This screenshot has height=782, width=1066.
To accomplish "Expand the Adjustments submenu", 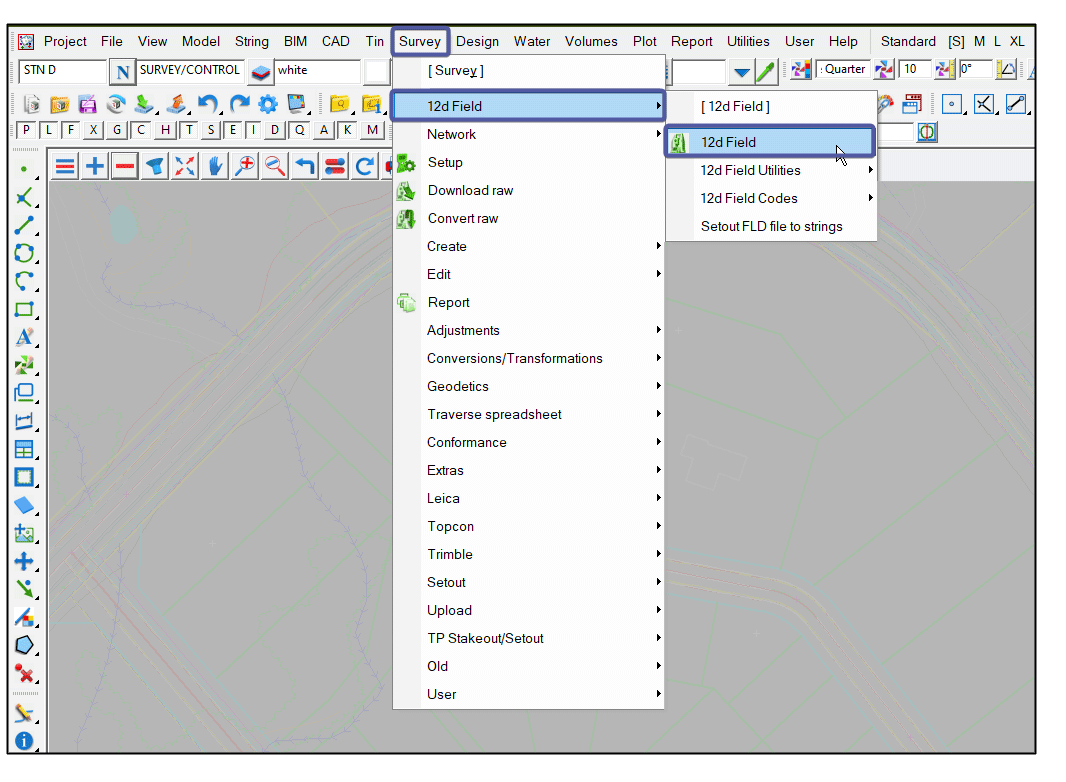I will [528, 330].
